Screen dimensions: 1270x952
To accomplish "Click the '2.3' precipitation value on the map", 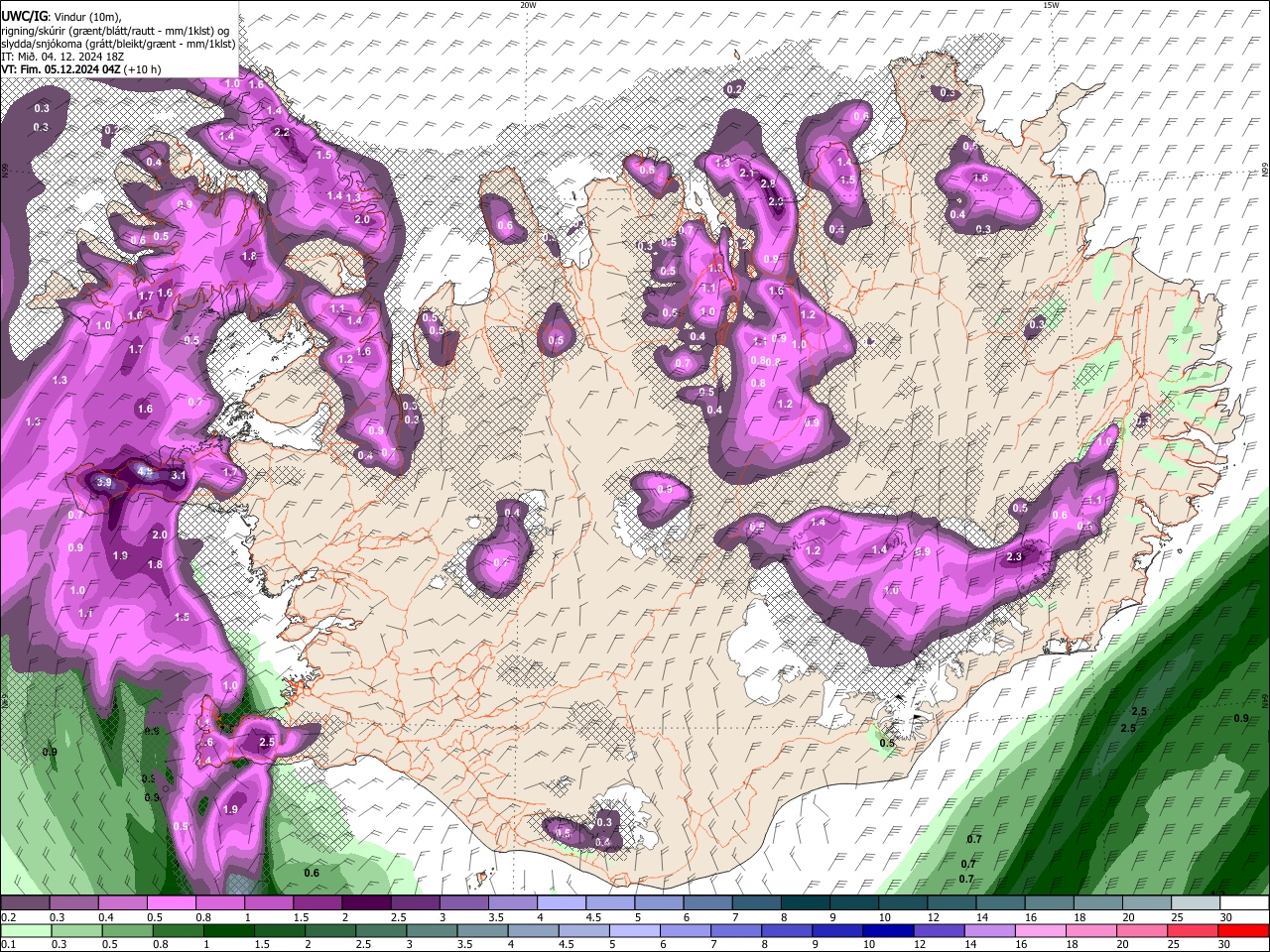I will click(x=1014, y=557).
